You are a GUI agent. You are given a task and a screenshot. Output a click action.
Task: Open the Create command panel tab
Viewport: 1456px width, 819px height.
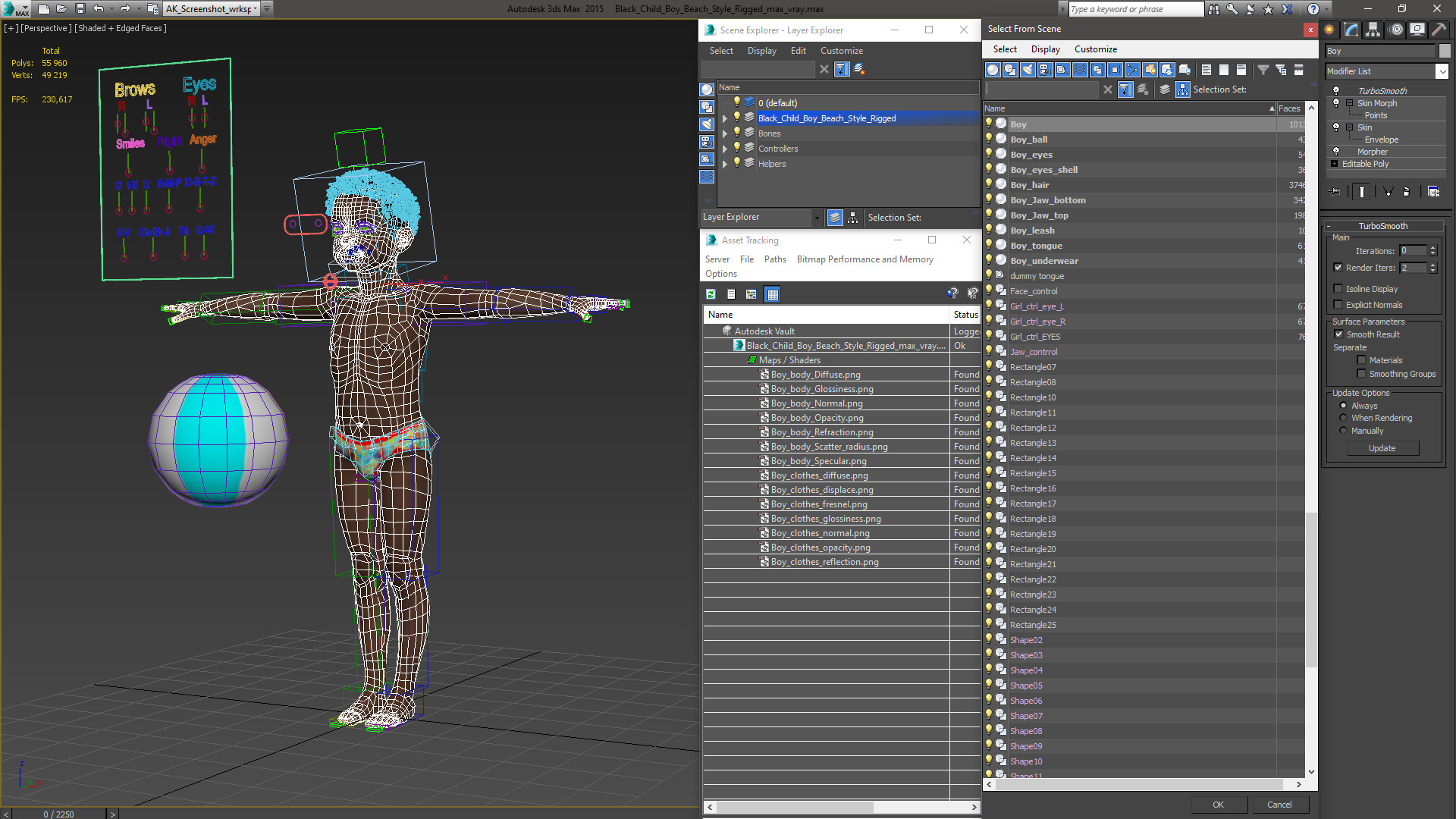(1329, 30)
